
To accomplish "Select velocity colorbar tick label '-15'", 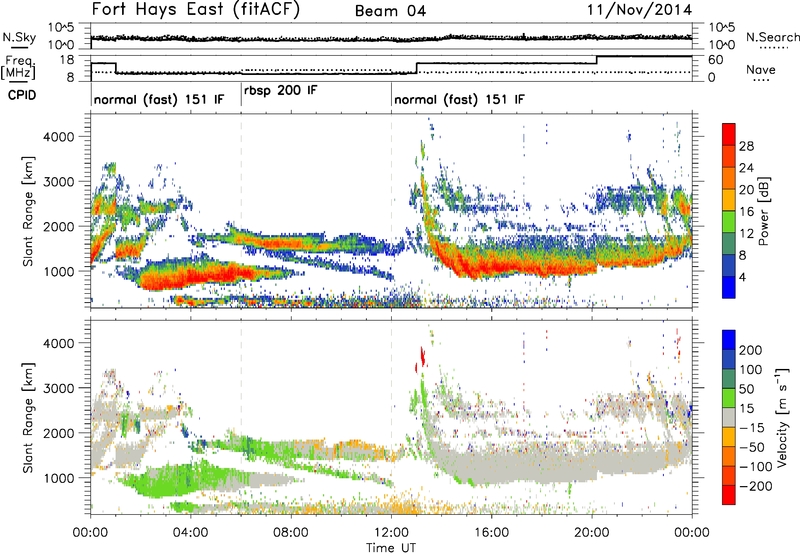I will (x=752, y=427).
